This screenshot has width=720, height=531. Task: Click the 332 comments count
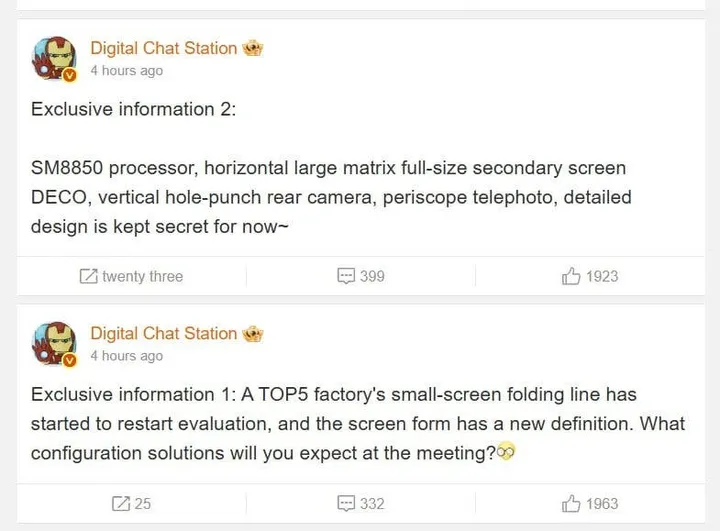pos(372,503)
